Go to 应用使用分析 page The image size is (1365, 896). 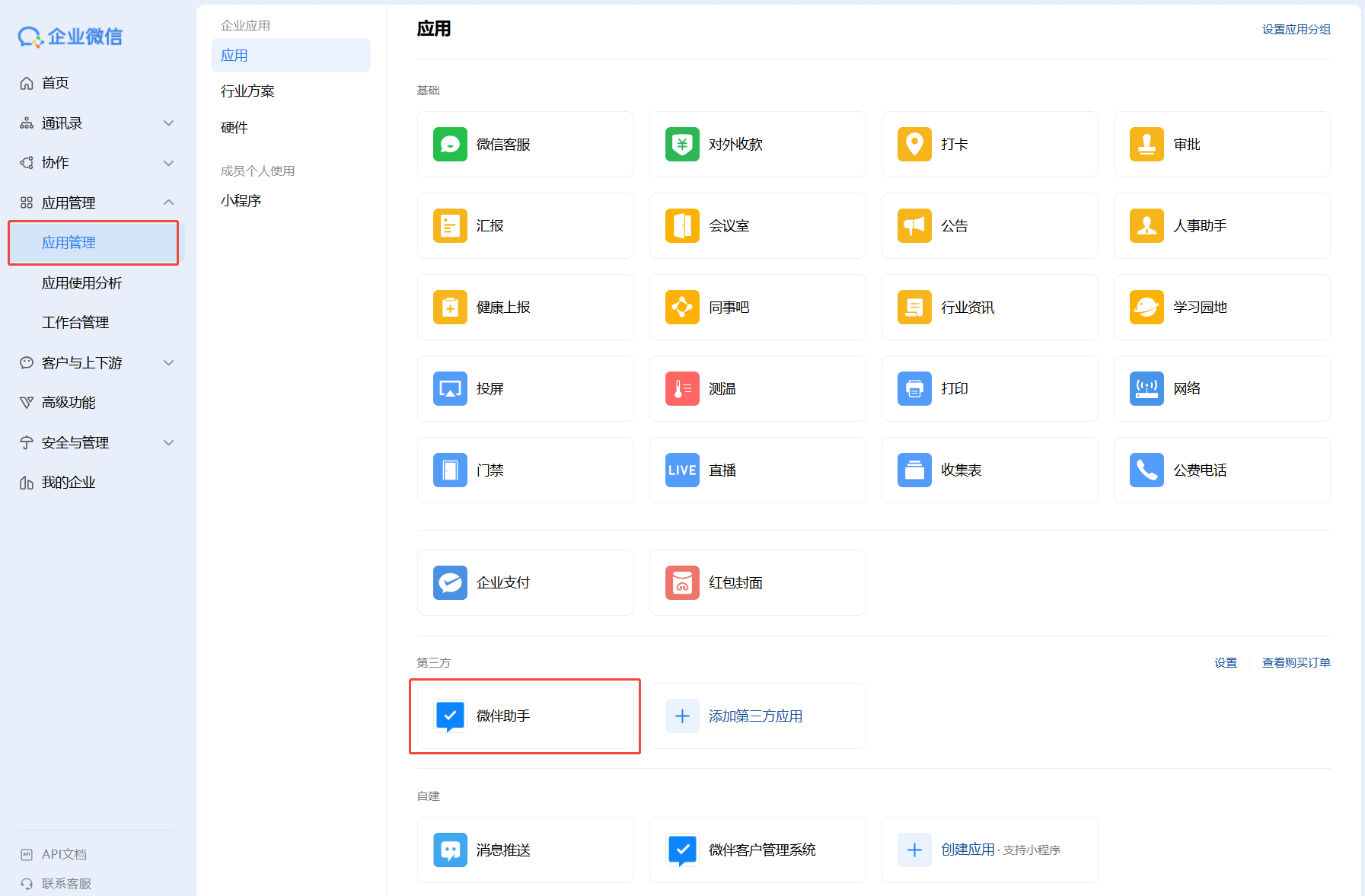pos(81,283)
